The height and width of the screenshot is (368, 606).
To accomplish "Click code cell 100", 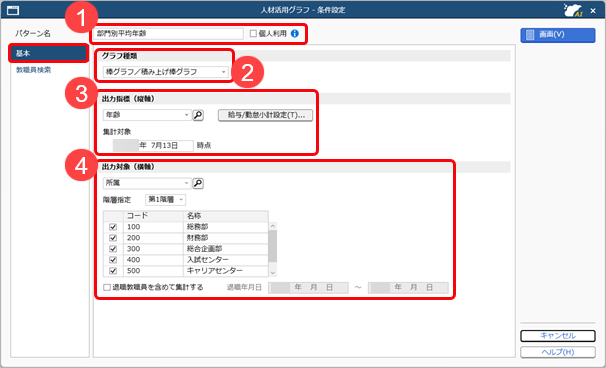I will [153, 227].
